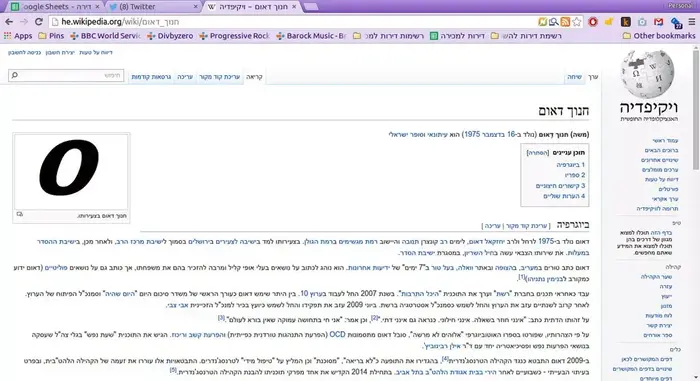Open the BBC World Service bookmark

click(105, 36)
